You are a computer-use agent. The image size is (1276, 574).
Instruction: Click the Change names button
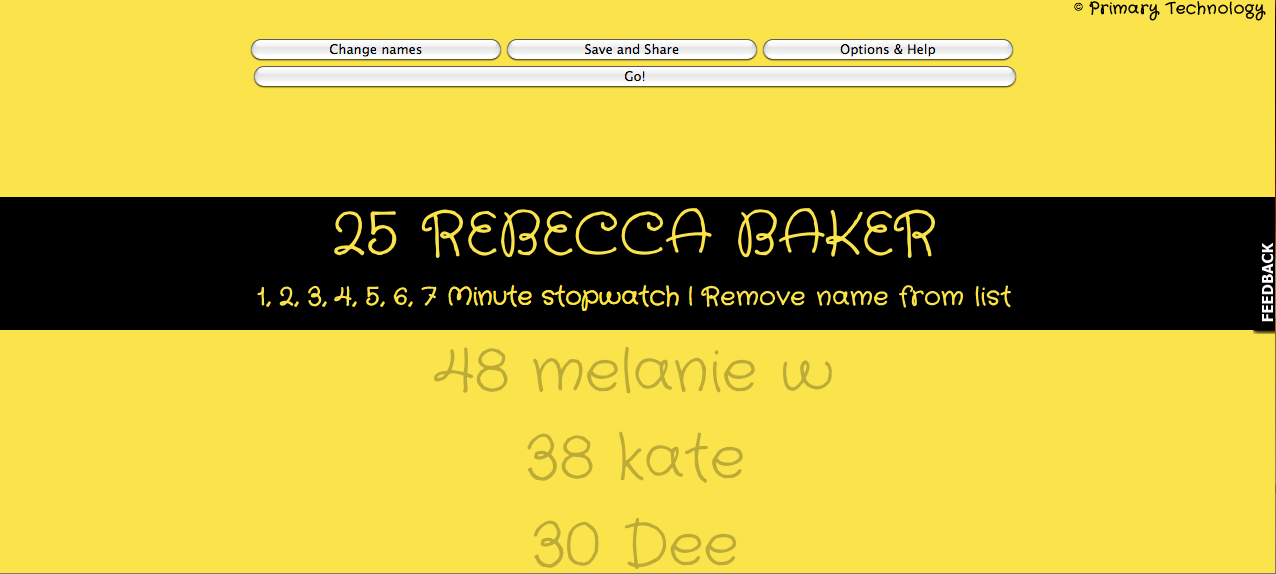pyautogui.click(x=375, y=50)
